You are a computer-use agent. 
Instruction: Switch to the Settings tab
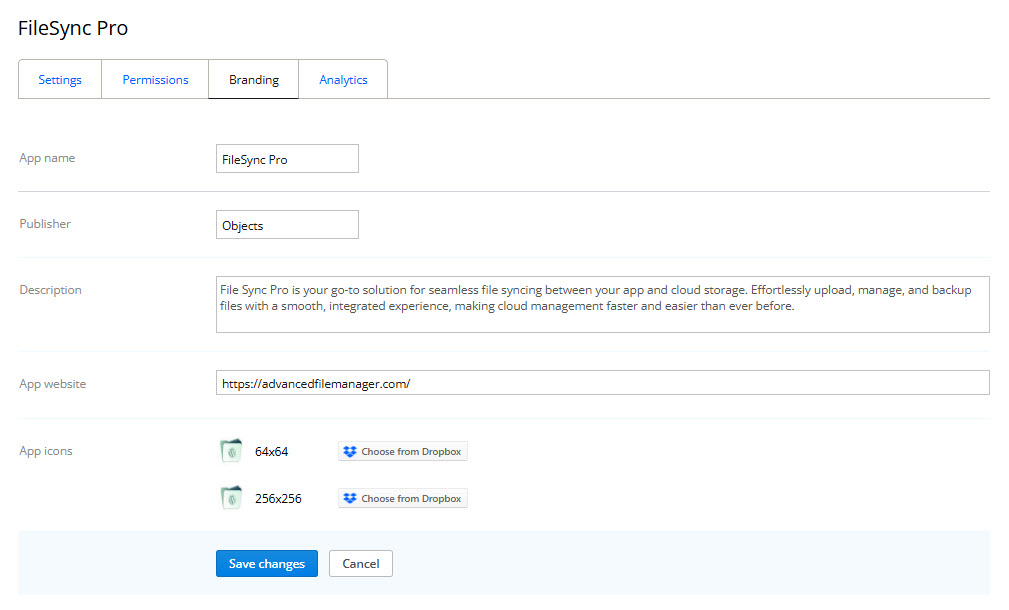[x=59, y=79]
